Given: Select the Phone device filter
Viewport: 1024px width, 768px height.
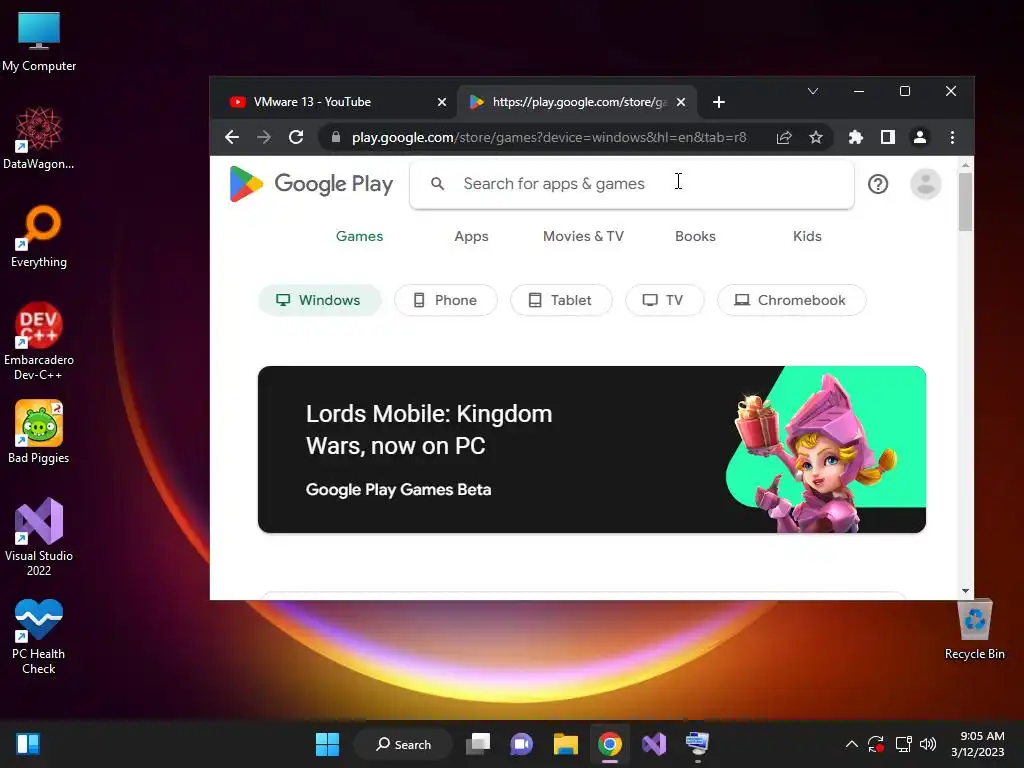Looking at the screenshot, I should (x=446, y=300).
